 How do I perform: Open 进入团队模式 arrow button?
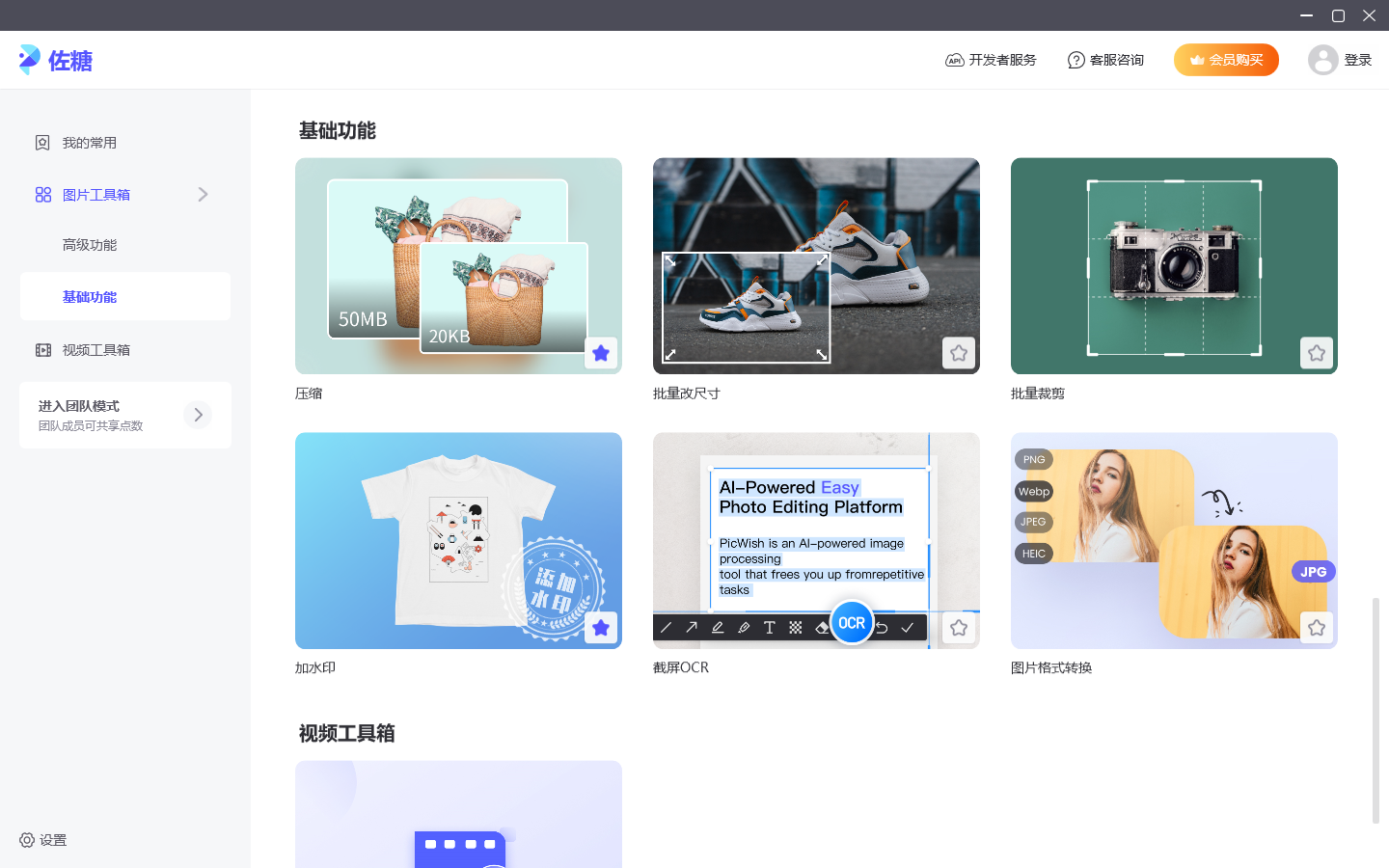pyautogui.click(x=198, y=415)
